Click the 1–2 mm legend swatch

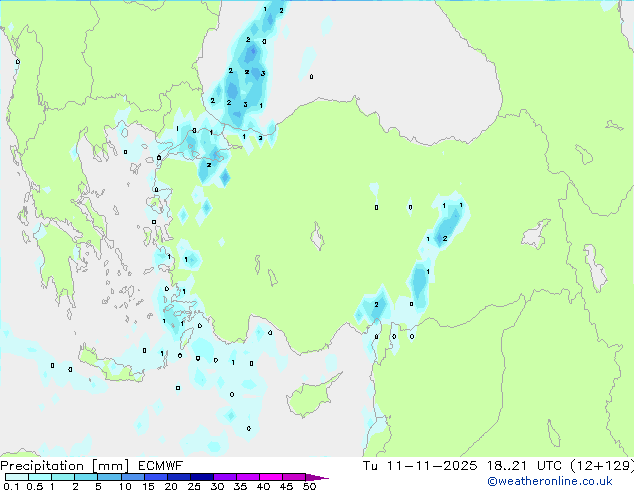click(x=63, y=477)
